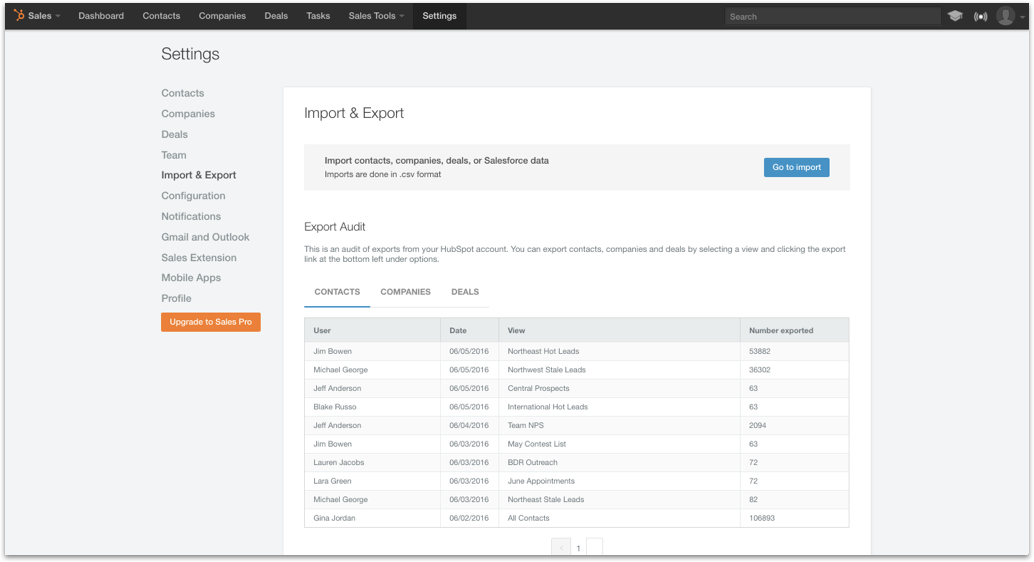Screen dimensions: 1034x562
Task: Select Import & Export in sidebar
Action: point(198,175)
